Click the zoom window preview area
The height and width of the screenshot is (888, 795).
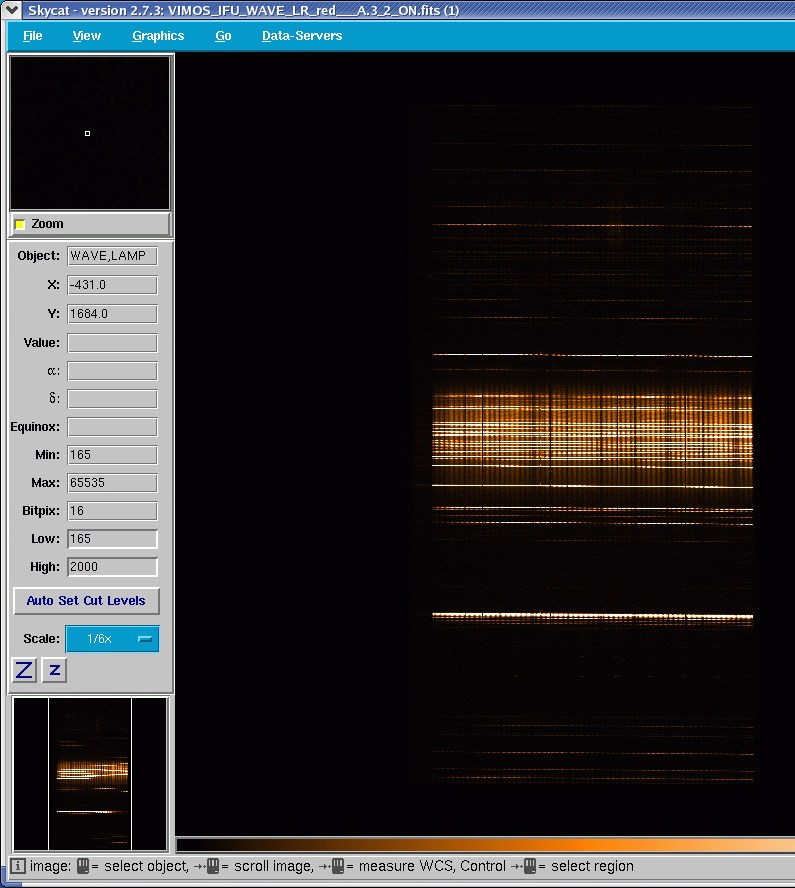point(90,133)
